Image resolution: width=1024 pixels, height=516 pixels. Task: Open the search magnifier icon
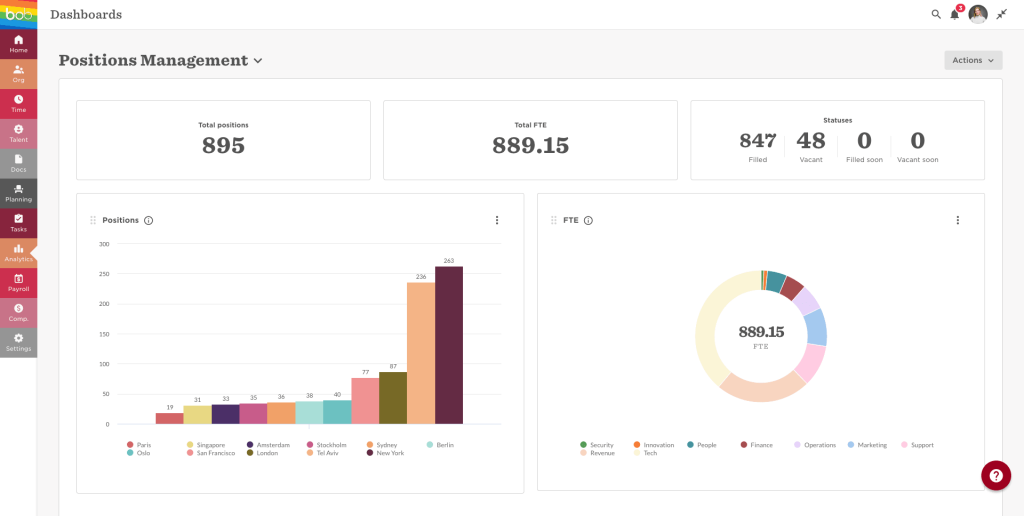coord(936,14)
